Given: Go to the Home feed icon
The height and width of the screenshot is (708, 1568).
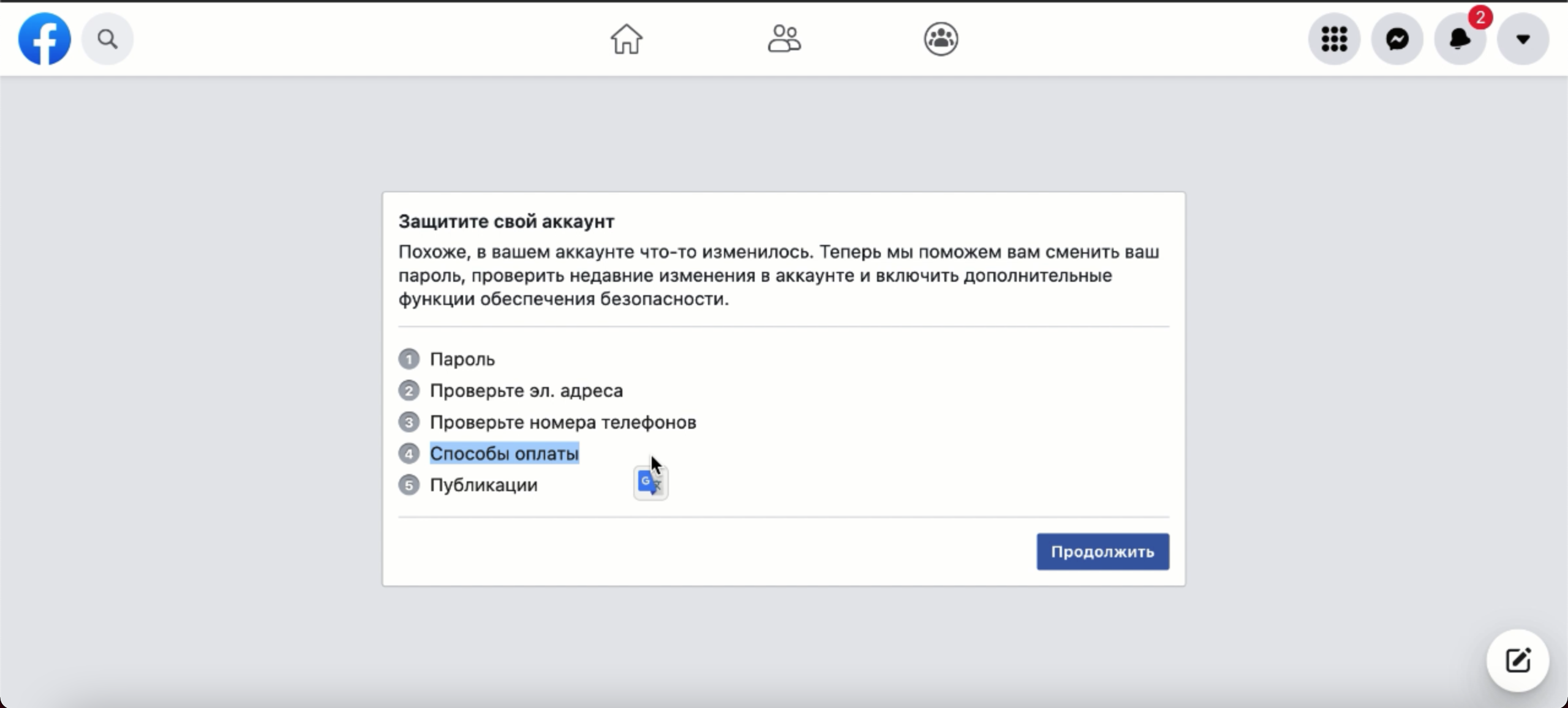Looking at the screenshot, I should (626, 39).
